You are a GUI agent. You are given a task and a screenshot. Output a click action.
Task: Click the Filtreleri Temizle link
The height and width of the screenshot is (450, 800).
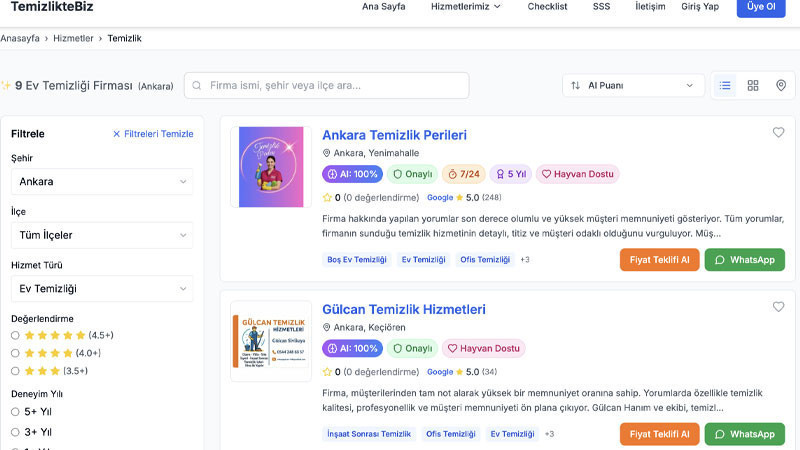click(152, 134)
